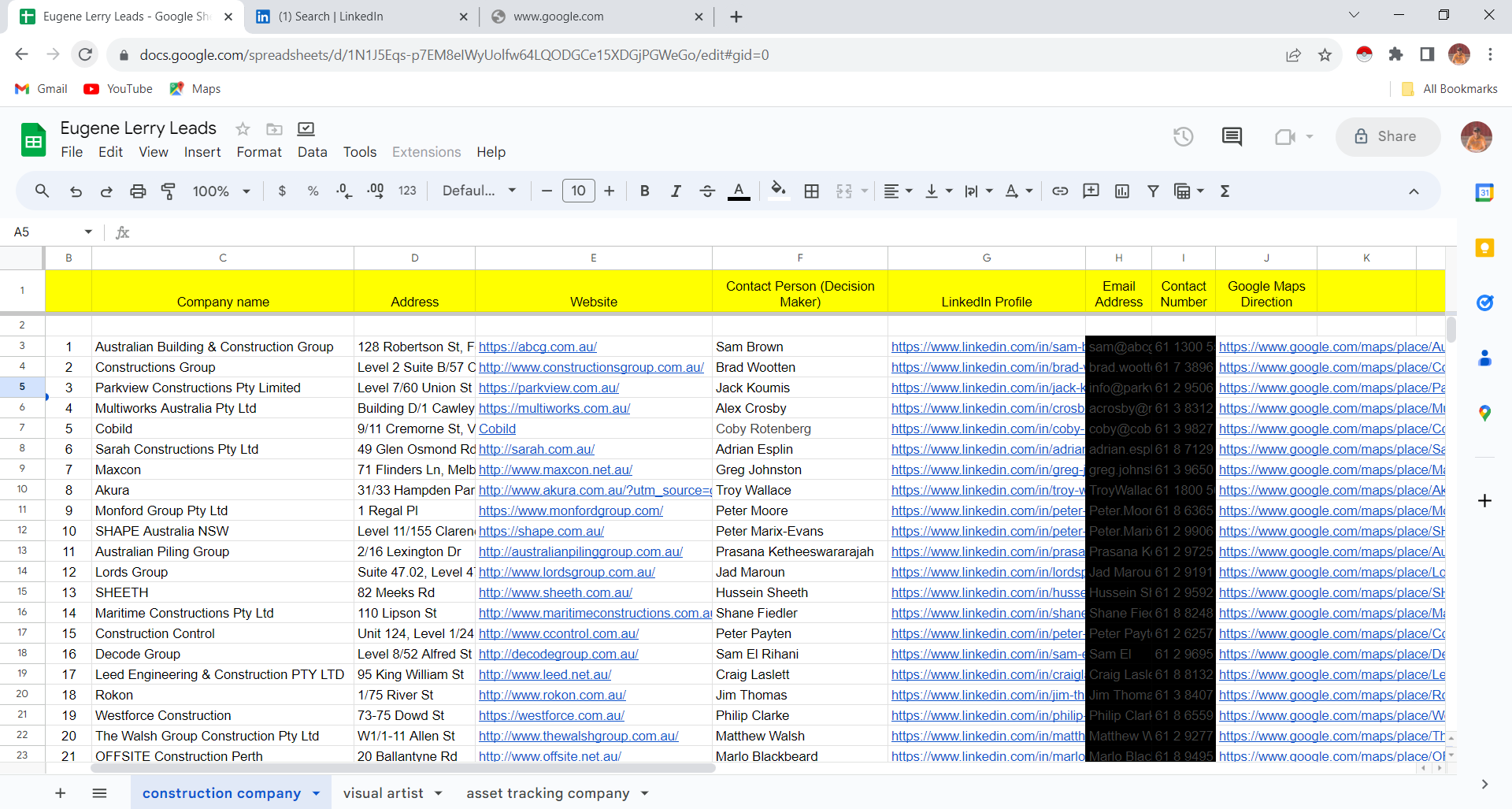
Task: Click the Print icon
Action: pyautogui.click(x=138, y=191)
